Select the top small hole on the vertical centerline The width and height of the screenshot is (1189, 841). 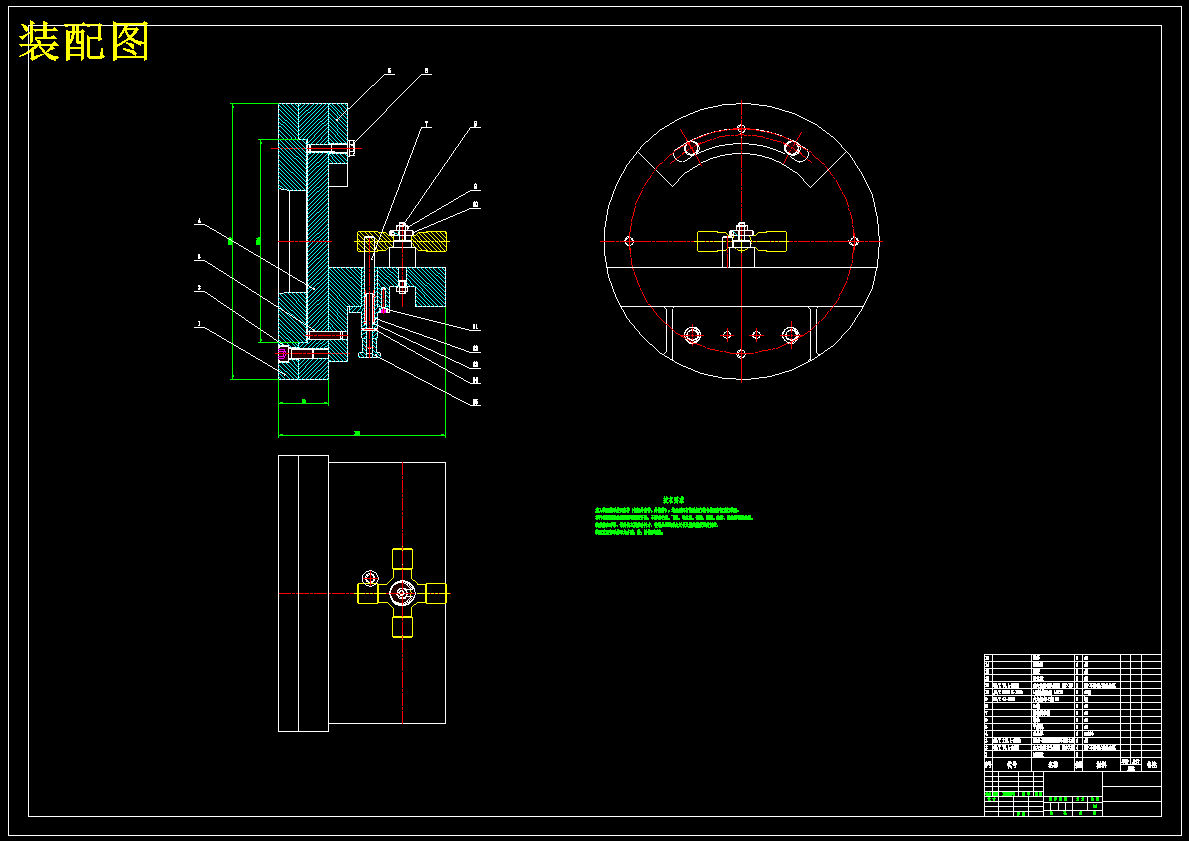(742, 129)
